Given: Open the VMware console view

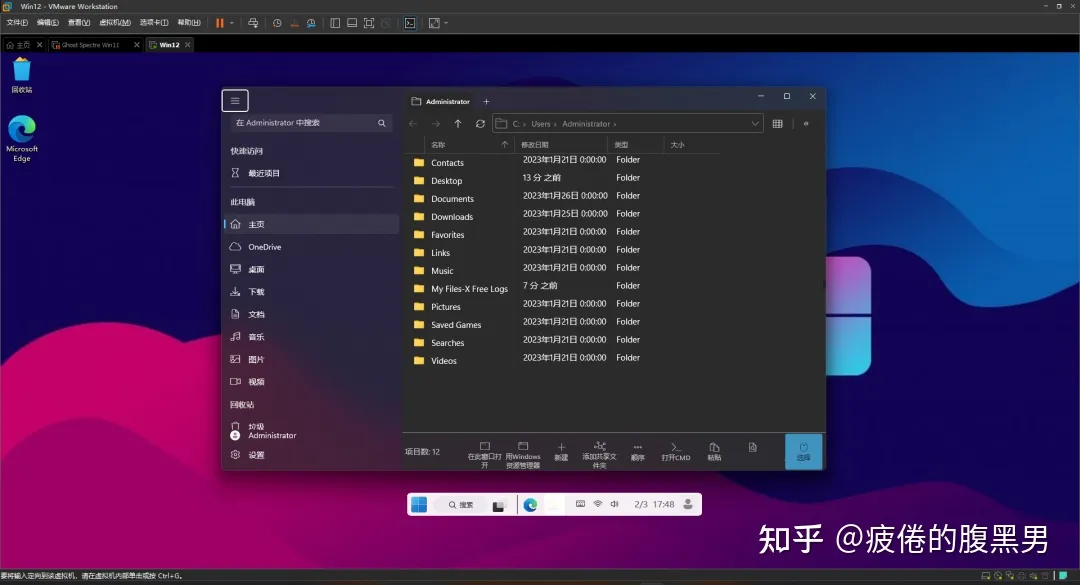Looking at the screenshot, I should (x=410, y=23).
